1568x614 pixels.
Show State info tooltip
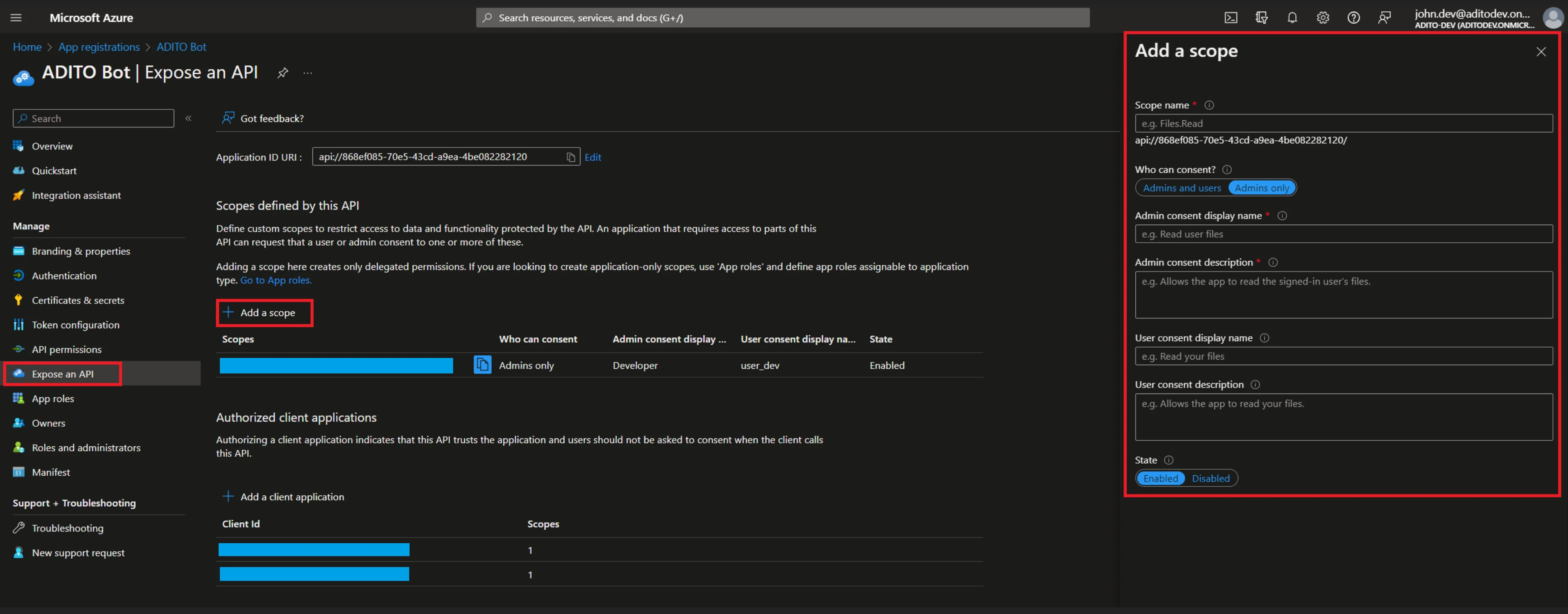(x=1168, y=461)
